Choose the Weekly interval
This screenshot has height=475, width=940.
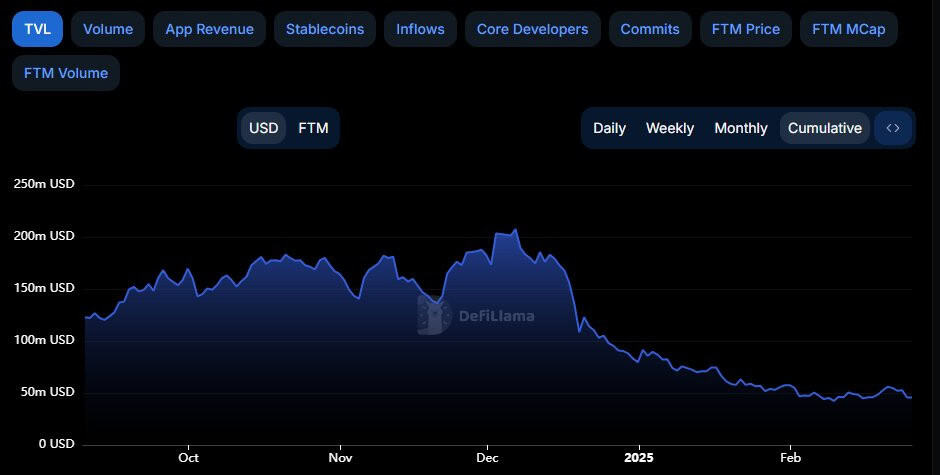click(670, 128)
